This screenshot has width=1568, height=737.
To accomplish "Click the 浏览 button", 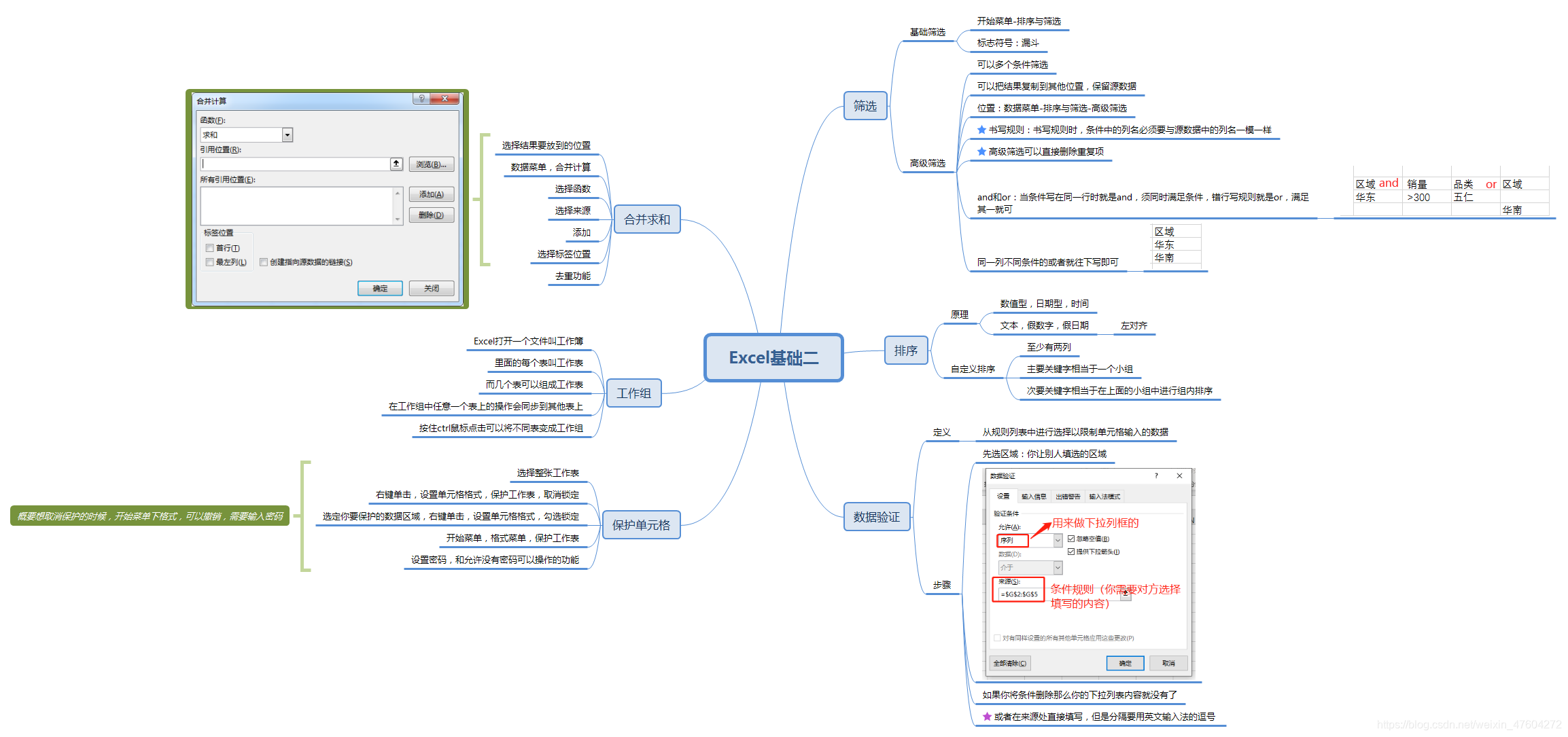I will click(x=431, y=164).
